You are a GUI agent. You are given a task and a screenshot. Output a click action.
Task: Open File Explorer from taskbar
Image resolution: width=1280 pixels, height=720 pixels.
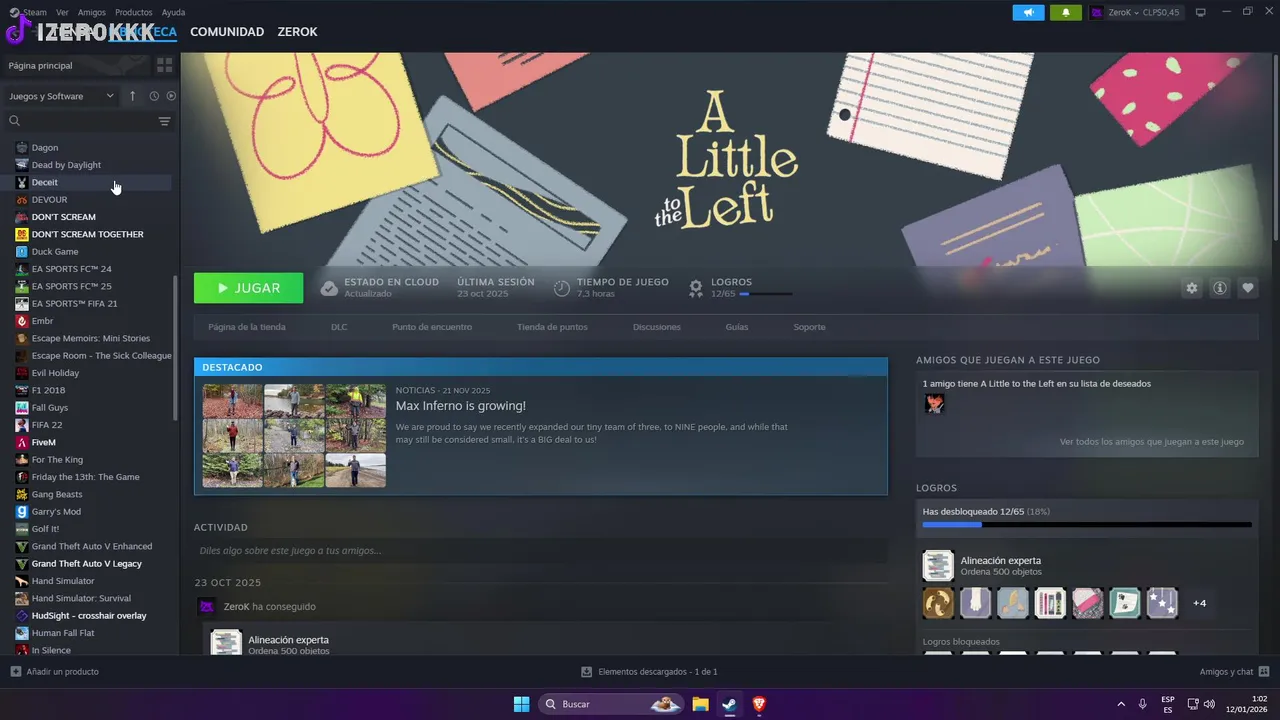700,704
